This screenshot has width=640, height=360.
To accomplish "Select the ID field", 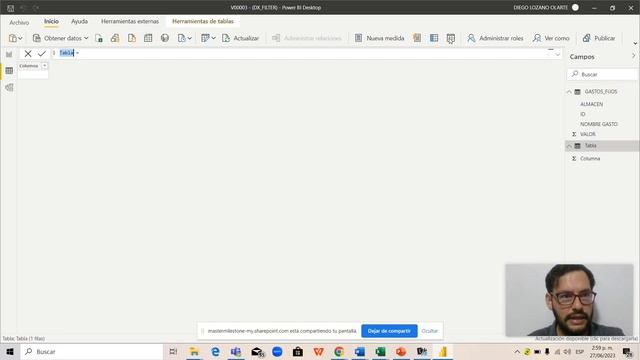I will click(x=583, y=114).
